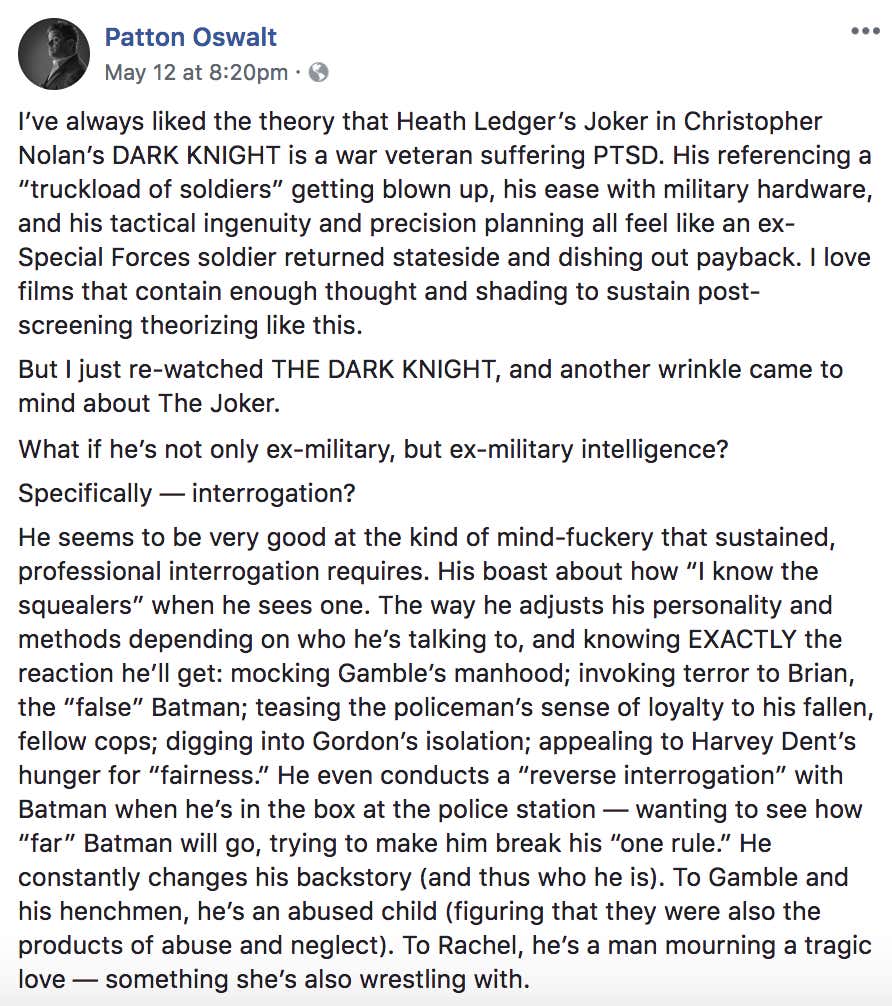Click the Patton Oswalt name link

(191, 38)
